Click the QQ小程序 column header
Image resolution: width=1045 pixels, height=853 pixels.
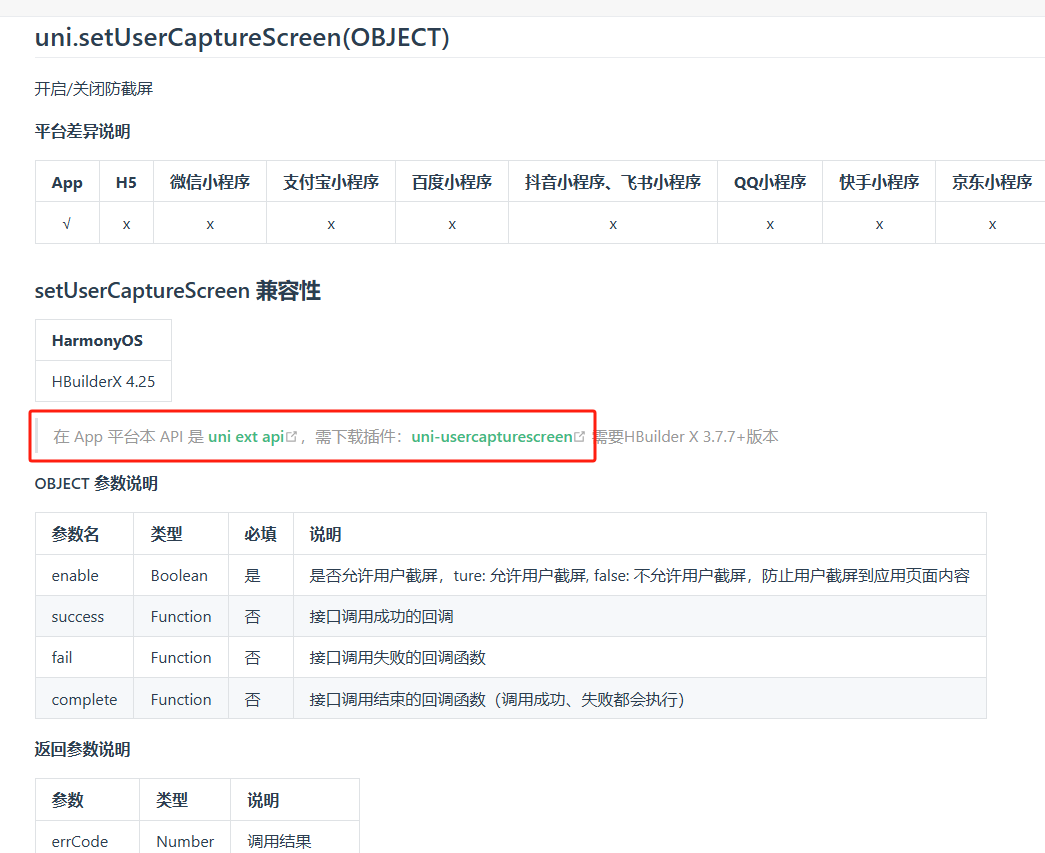(770, 182)
